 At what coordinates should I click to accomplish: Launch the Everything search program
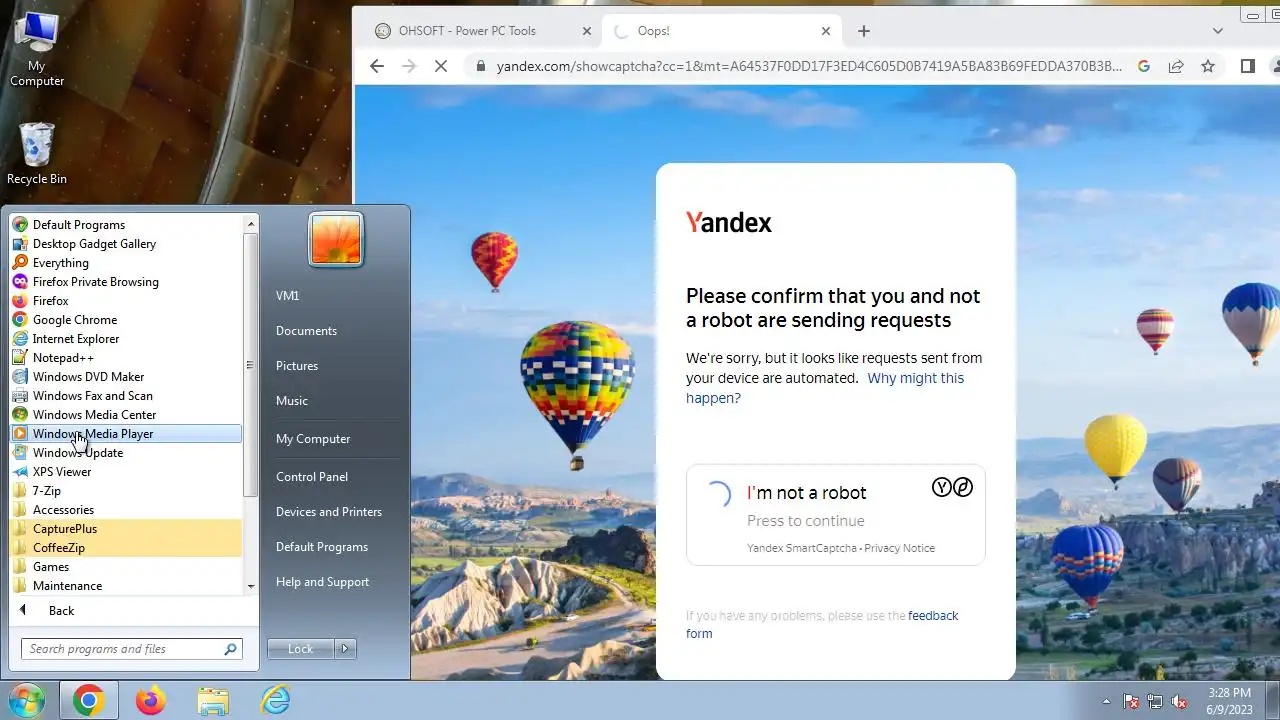point(125,263)
